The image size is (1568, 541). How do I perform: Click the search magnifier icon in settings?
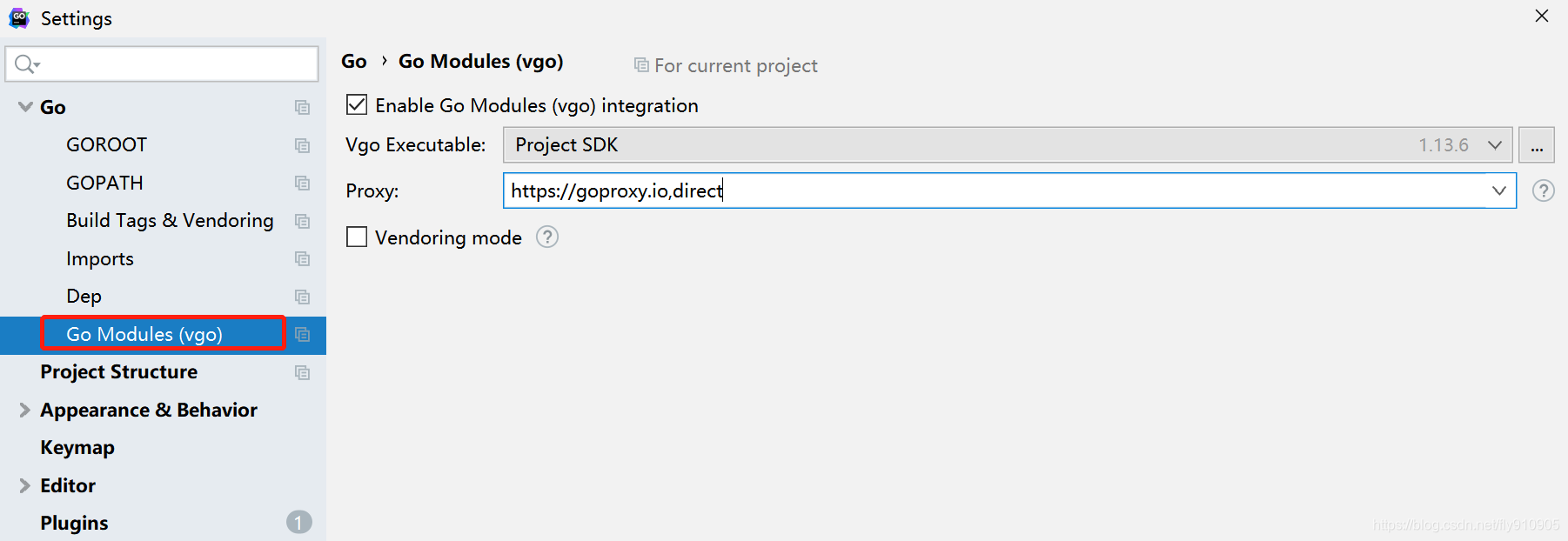(x=25, y=64)
